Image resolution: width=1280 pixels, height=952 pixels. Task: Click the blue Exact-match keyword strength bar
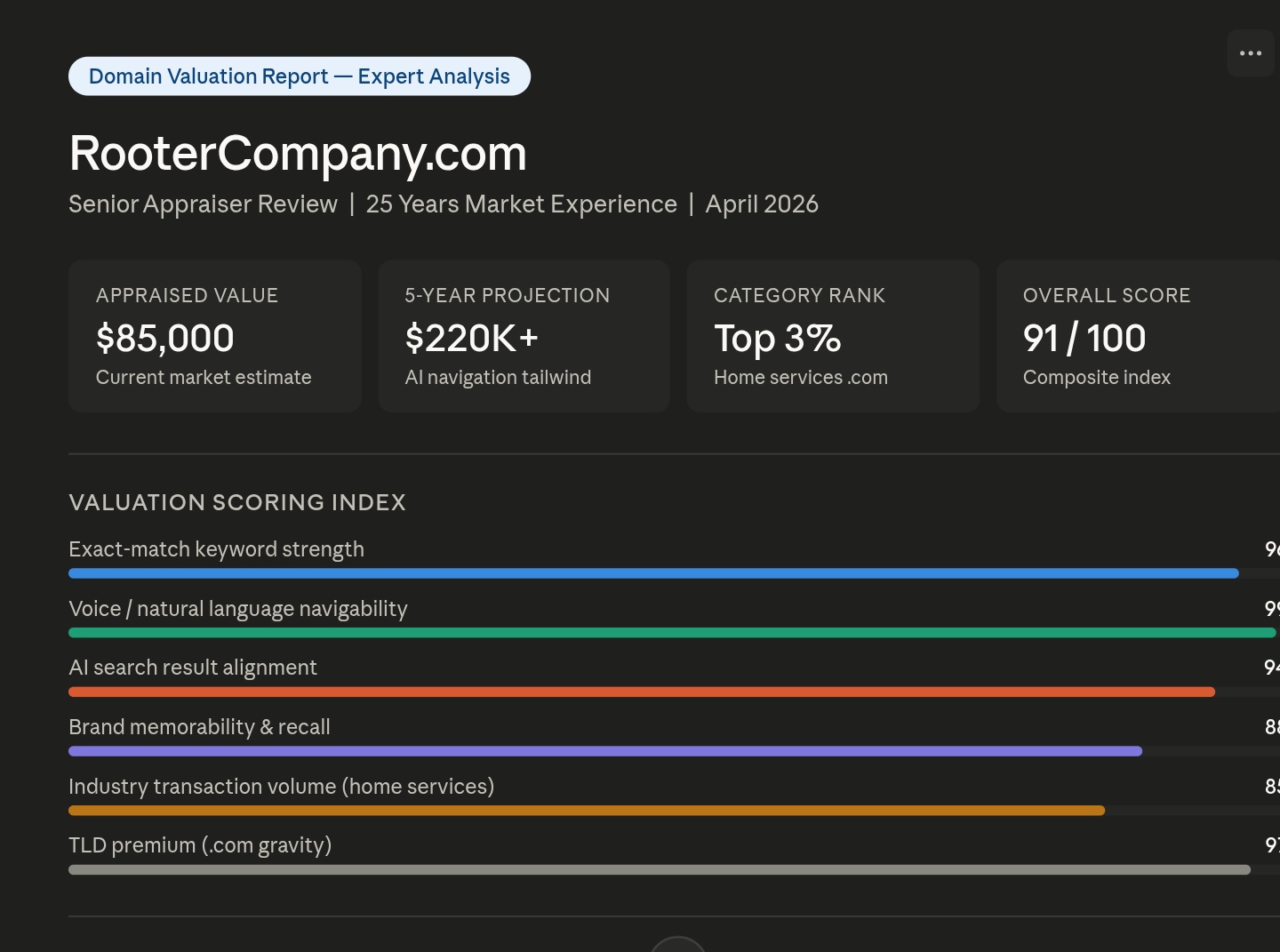(653, 573)
